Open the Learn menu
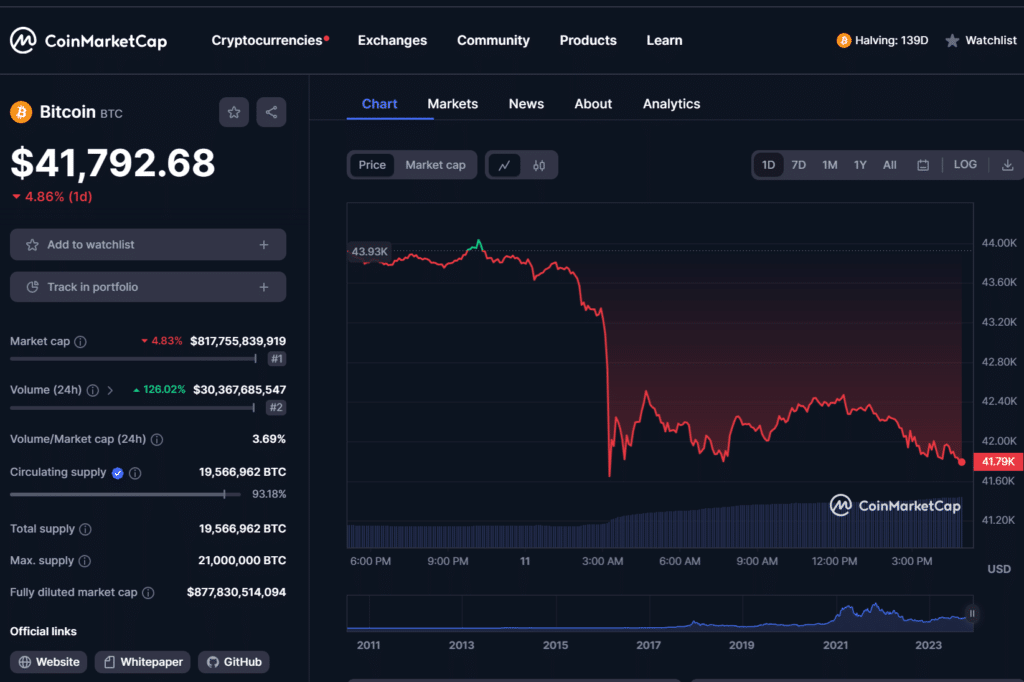 tap(664, 41)
